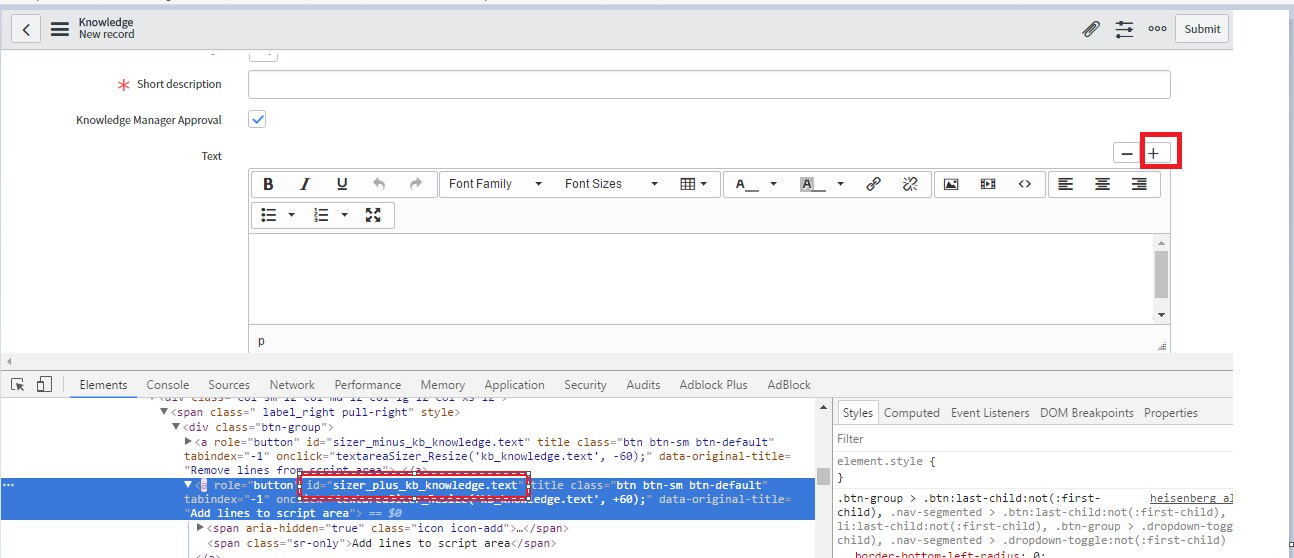This screenshot has width=1294, height=558.
Task: Click into the Short description field
Action: coord(709,84)
